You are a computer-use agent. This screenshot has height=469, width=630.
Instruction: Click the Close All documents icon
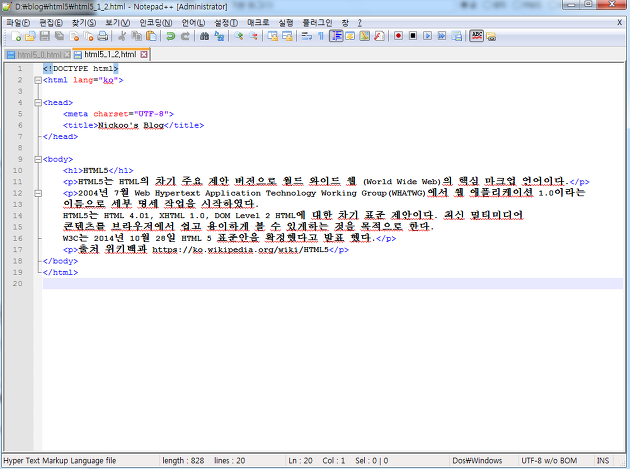(x=88, y=36)
